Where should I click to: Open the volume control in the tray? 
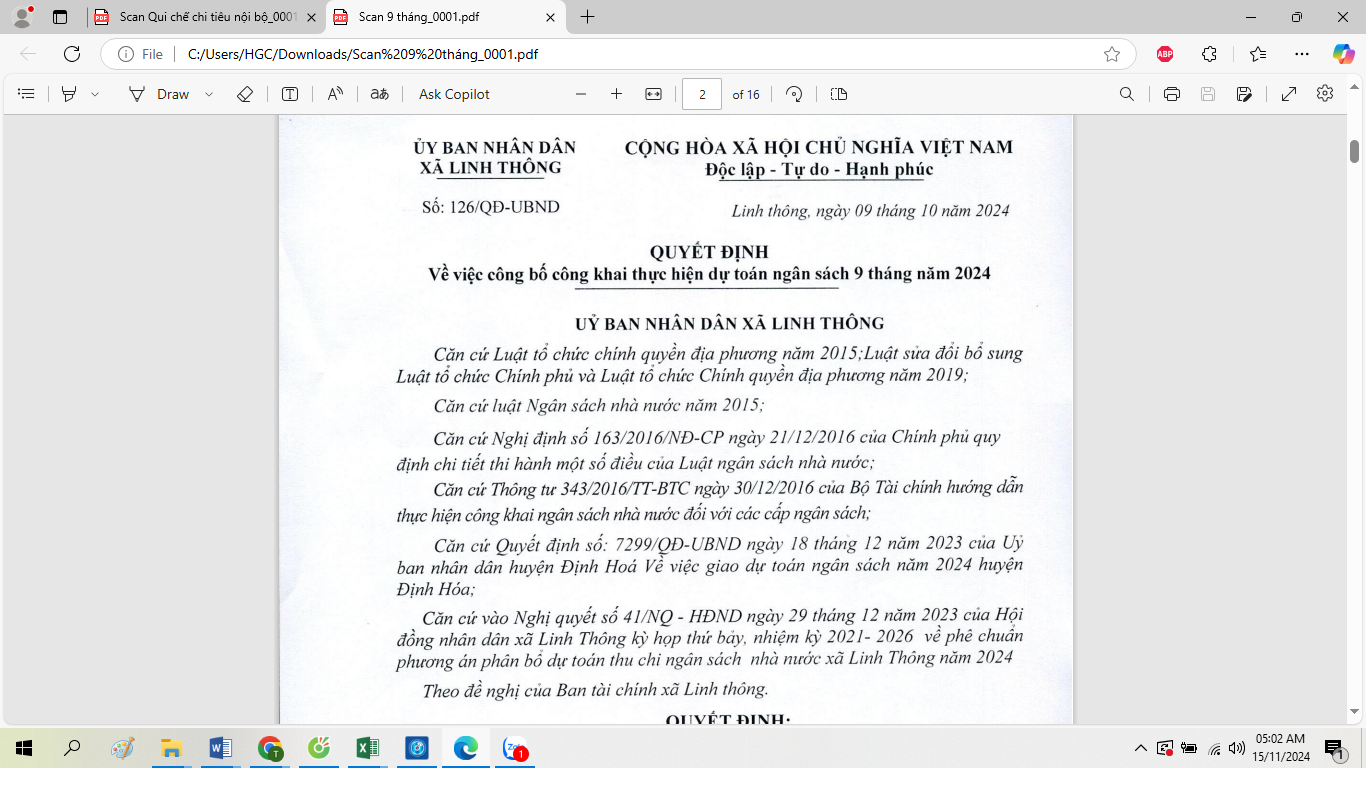(1237, 748)
